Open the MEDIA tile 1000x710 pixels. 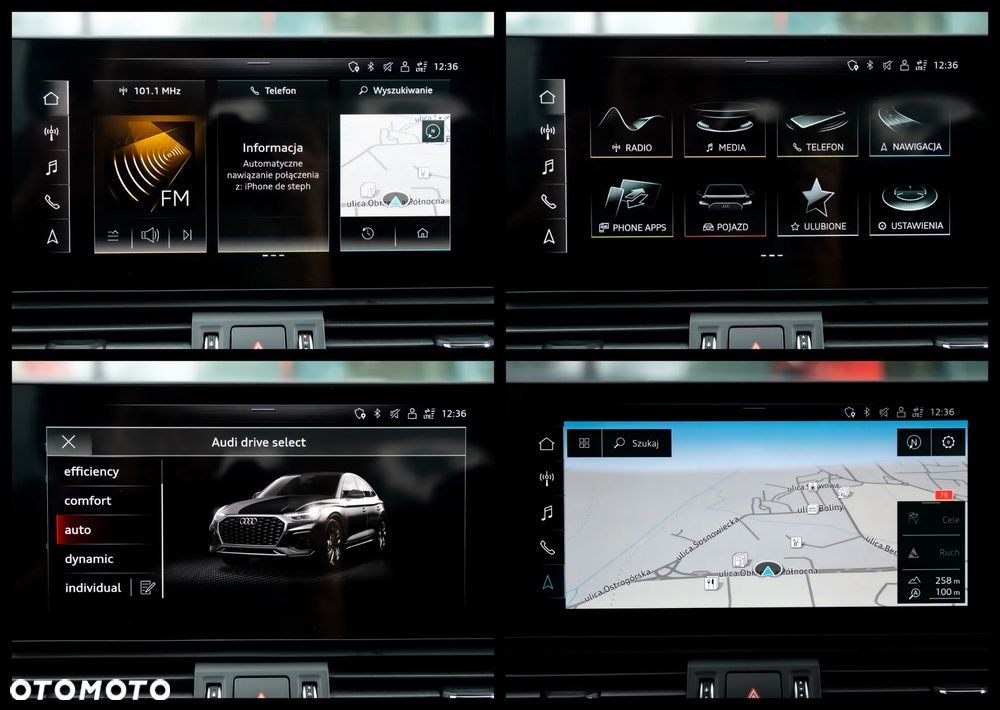click(724, 129)
